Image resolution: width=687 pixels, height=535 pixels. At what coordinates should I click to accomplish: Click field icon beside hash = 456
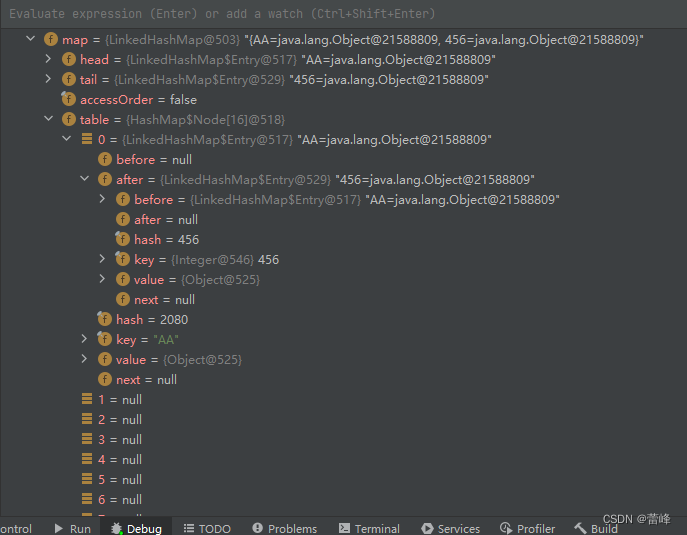pyautogui.click(x=122, y=239)
